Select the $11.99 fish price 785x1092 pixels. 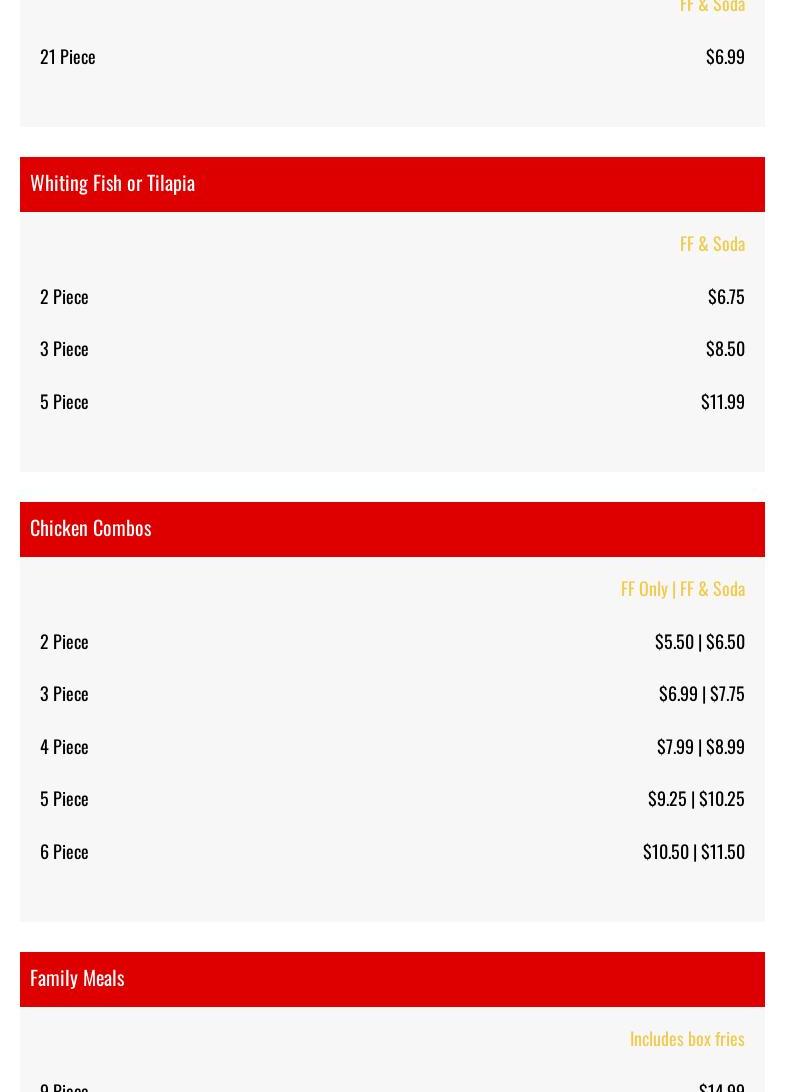pos(722,403)
